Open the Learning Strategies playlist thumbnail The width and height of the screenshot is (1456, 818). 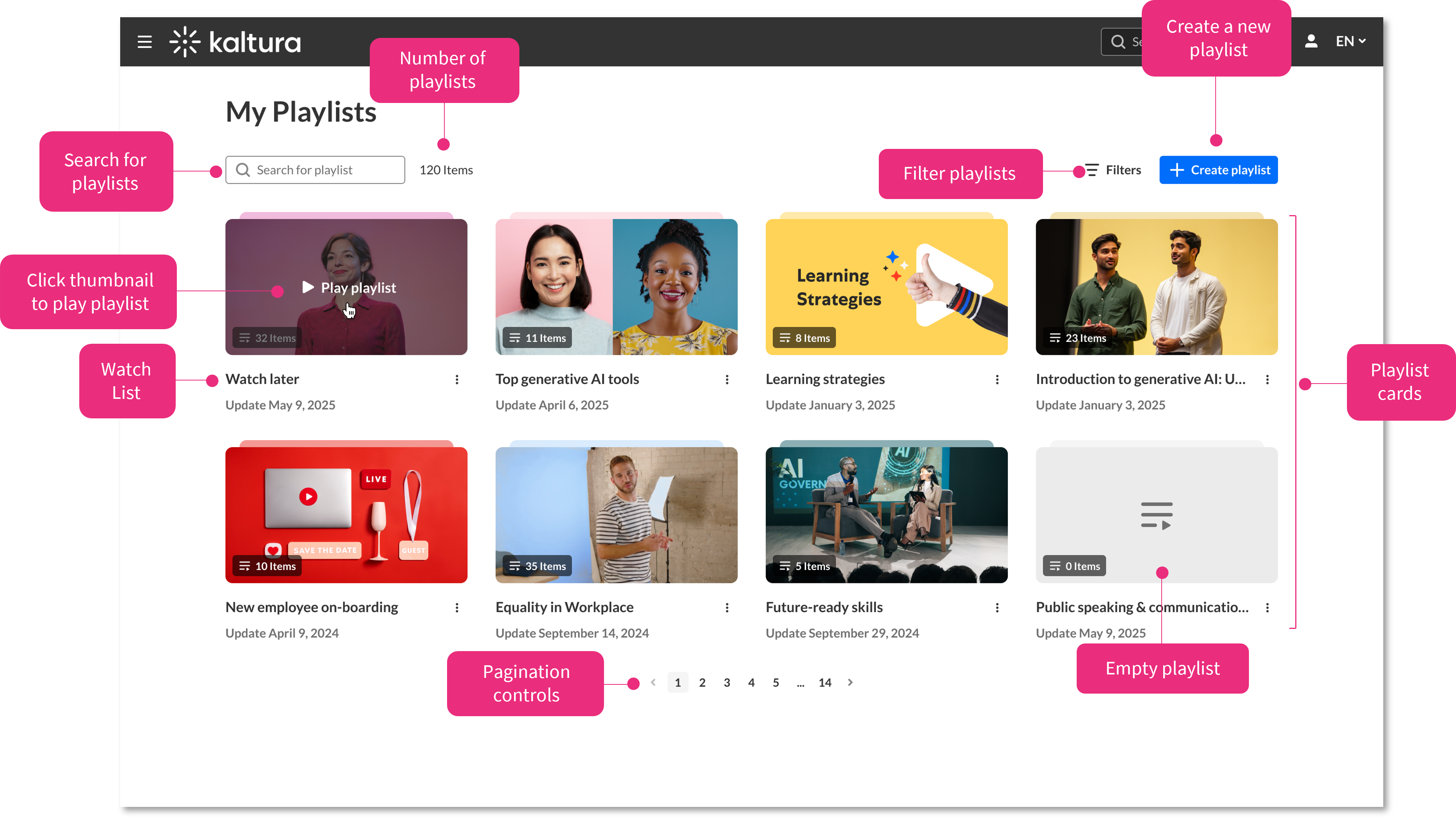click(x=886, y=287)
